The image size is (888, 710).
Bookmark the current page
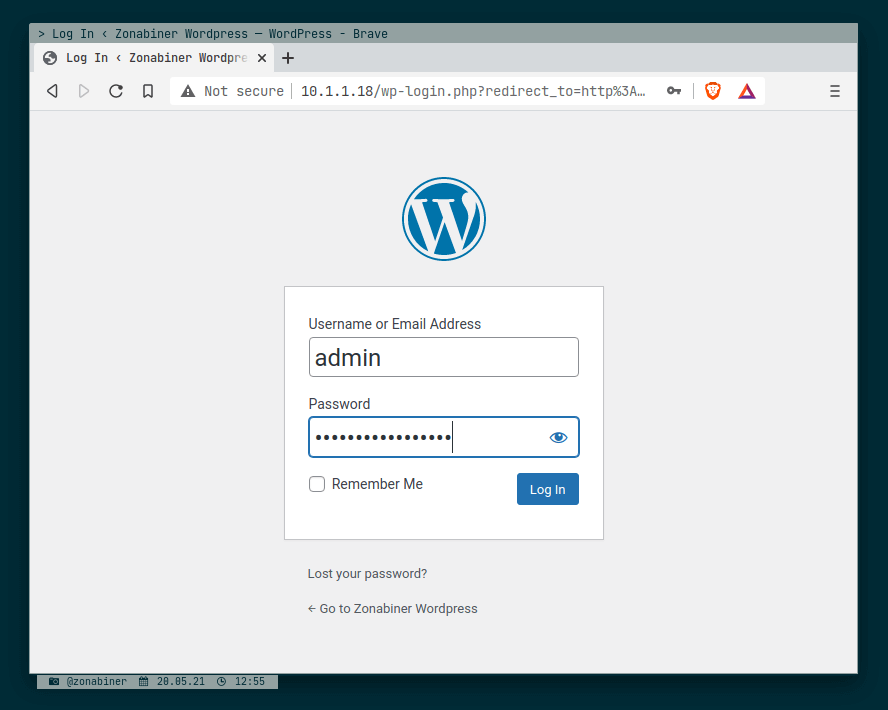[148, 91]
